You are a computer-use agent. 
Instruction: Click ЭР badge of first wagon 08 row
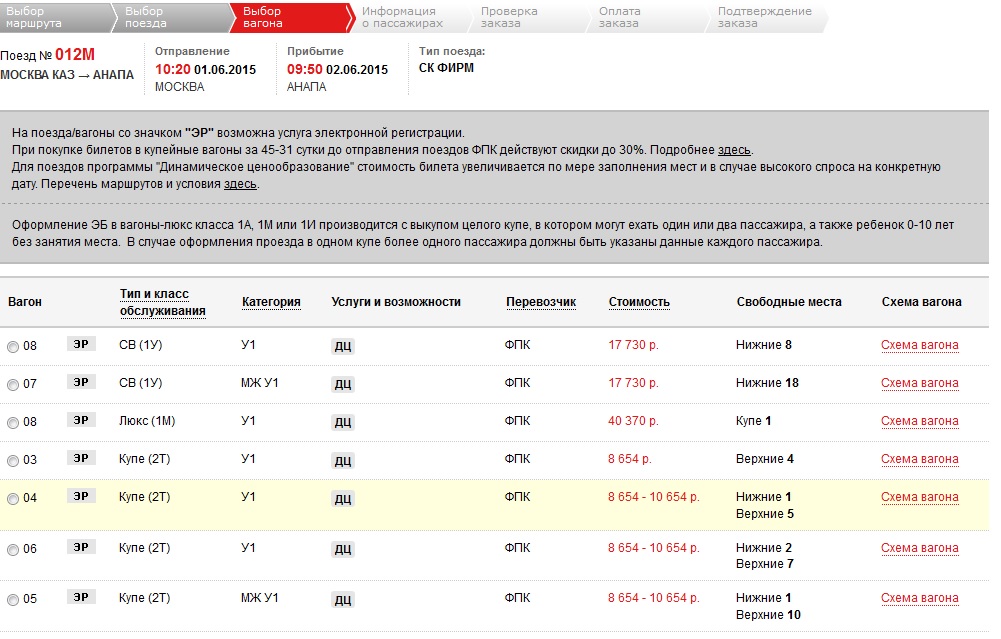point(81,344)
